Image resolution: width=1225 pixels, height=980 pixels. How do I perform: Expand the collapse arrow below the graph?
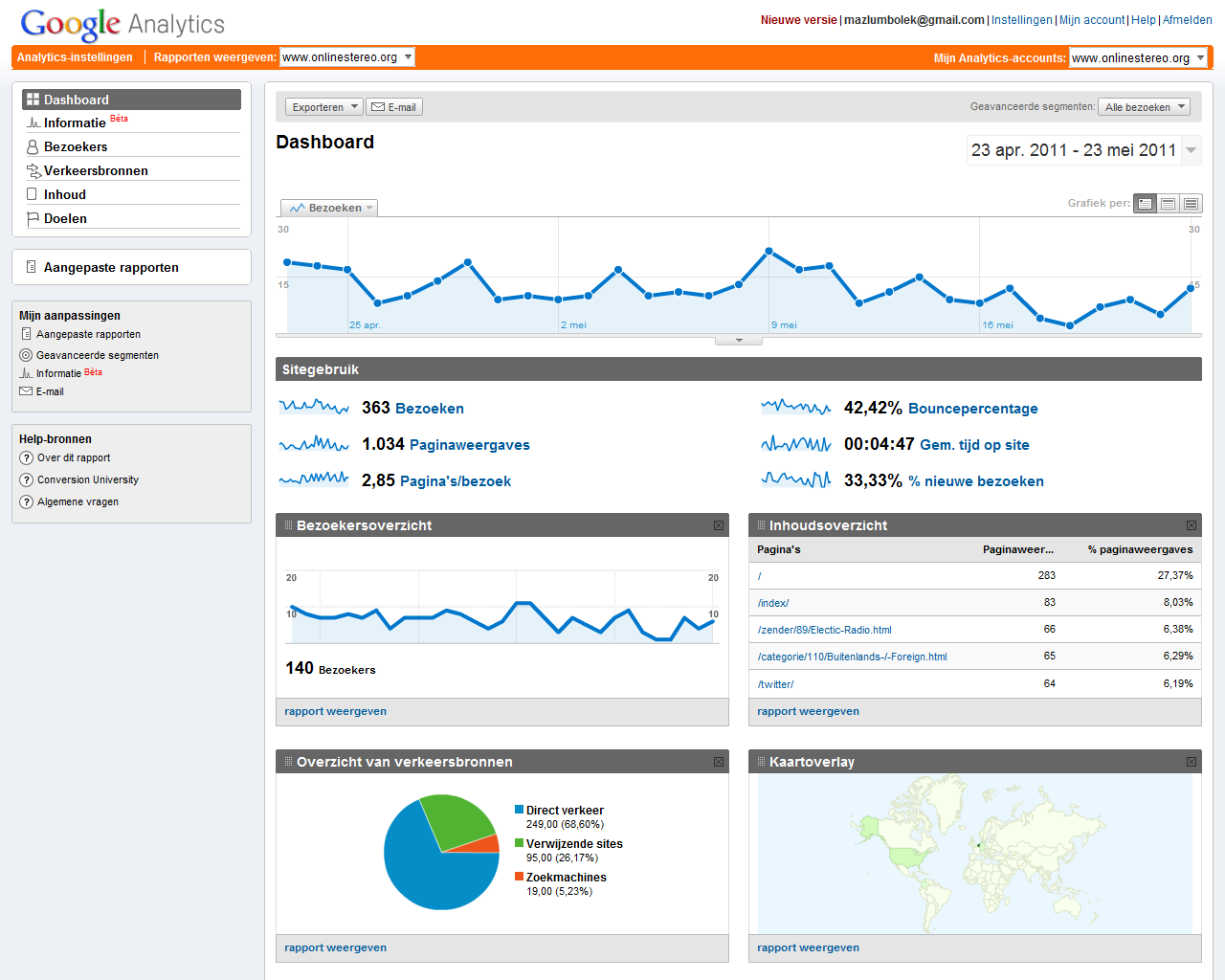pos(739,341)
